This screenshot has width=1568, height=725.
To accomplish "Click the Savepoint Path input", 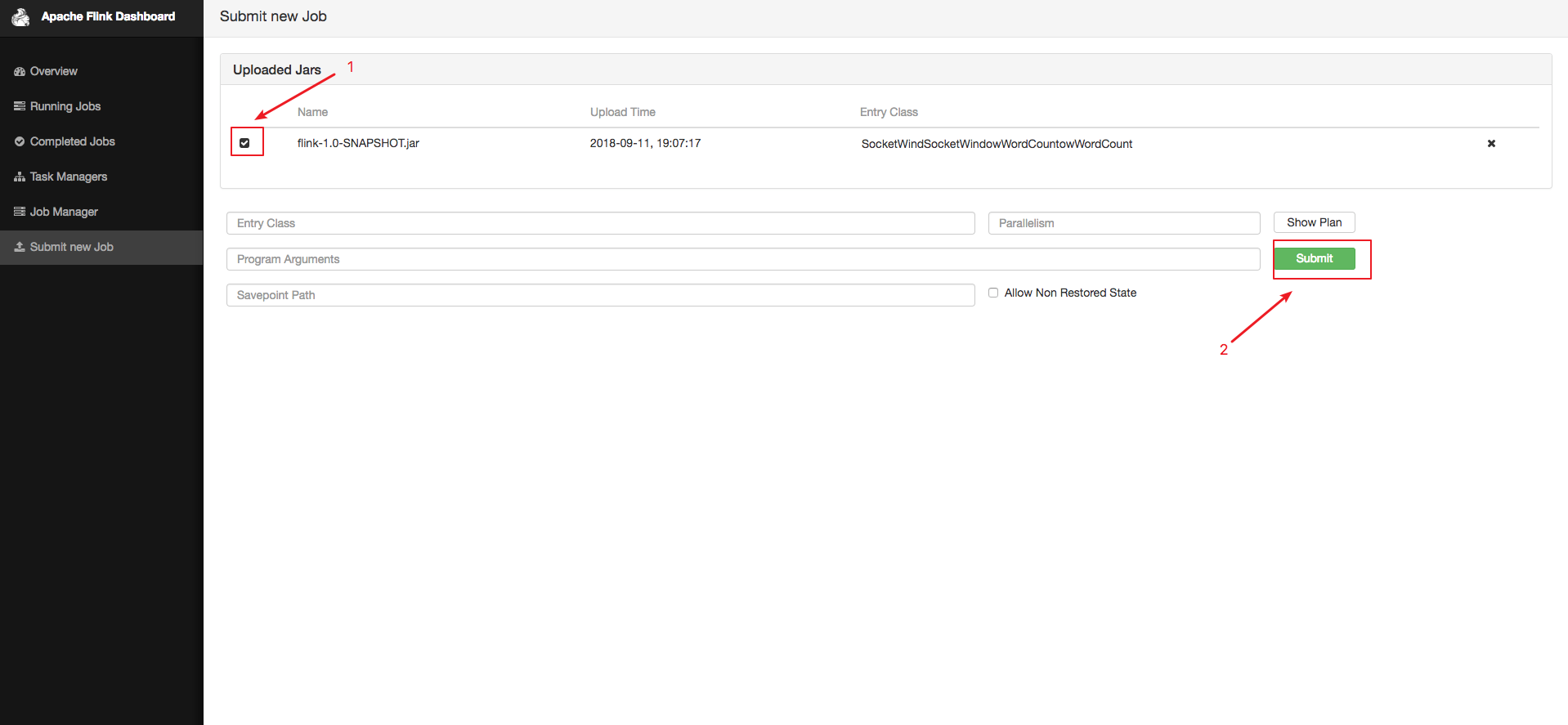I will 600,295.
